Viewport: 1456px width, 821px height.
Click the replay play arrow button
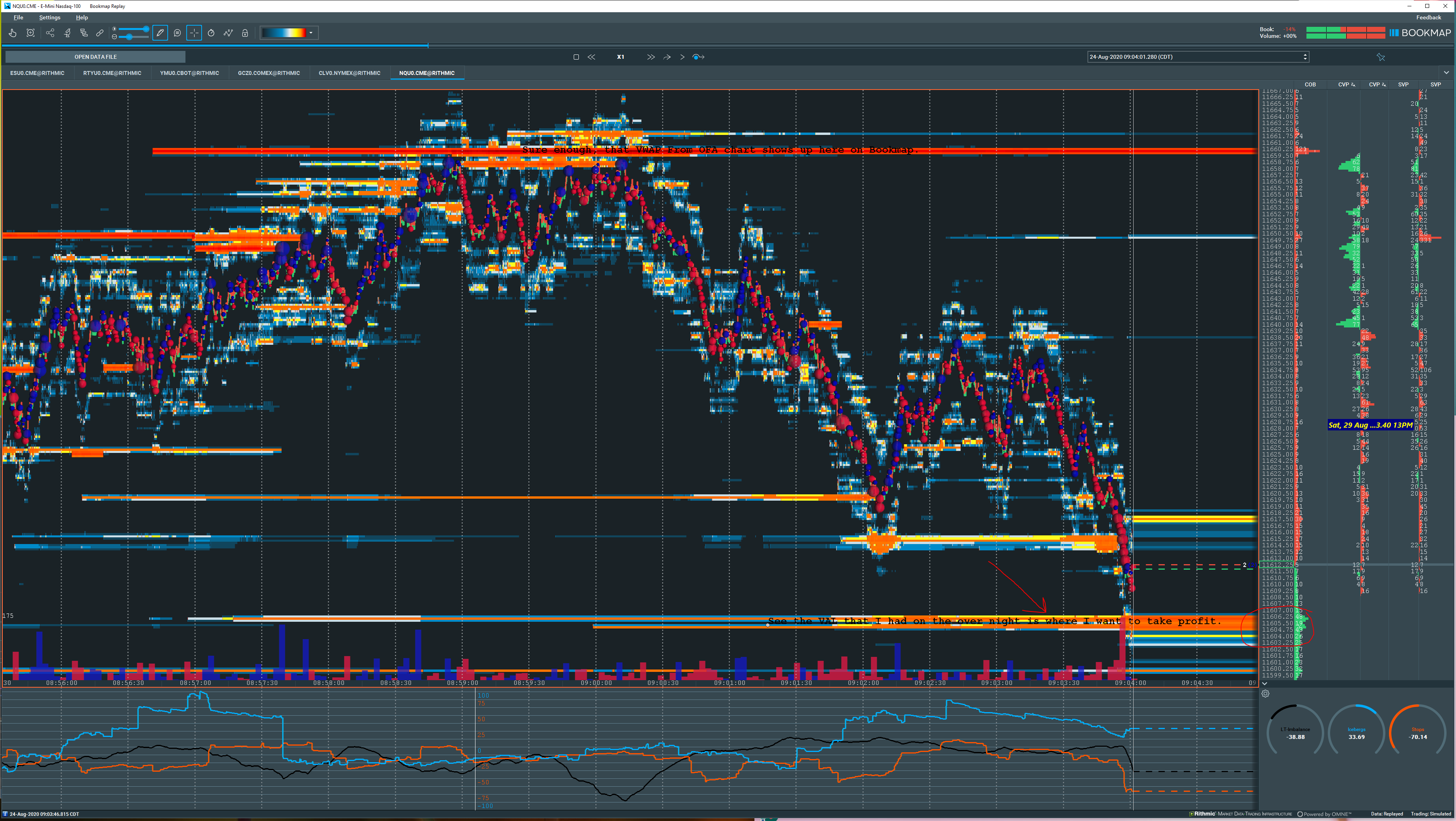point(682,57)
